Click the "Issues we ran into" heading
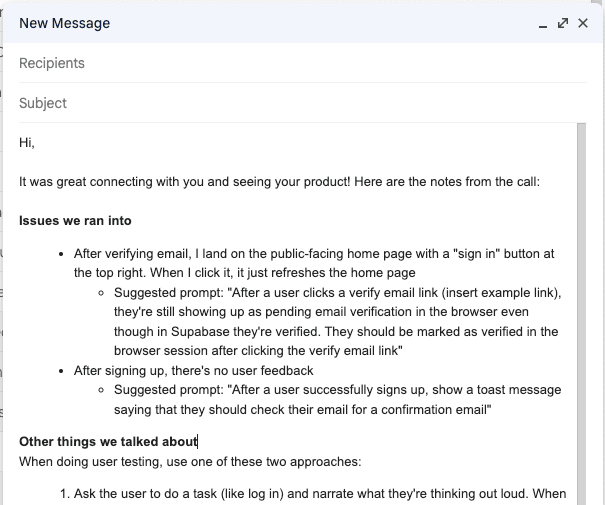 coord(75,220)
